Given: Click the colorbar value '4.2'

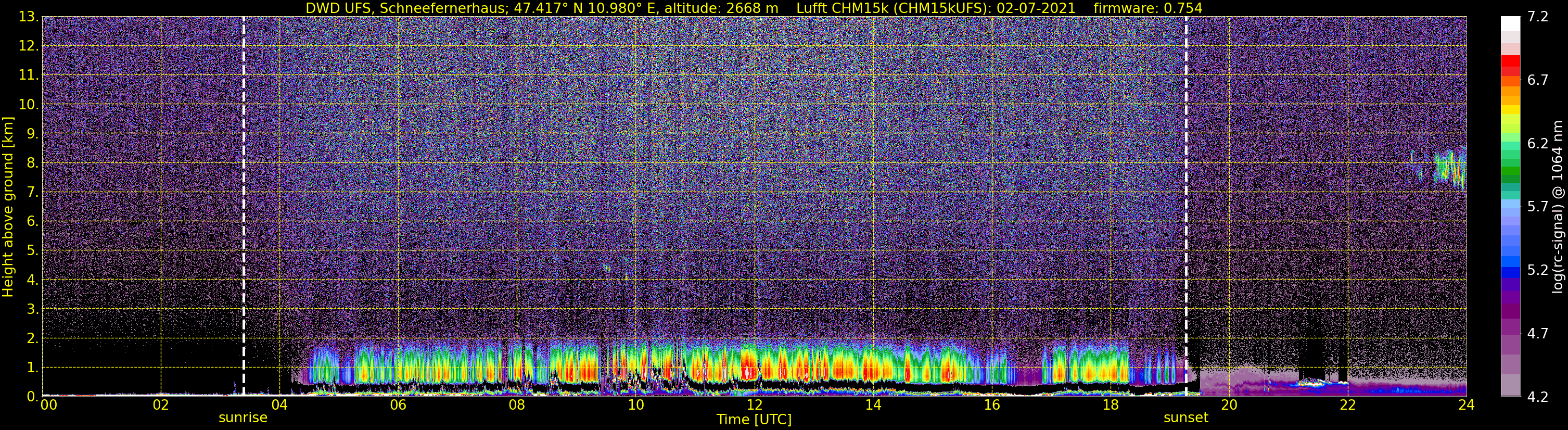Looking at the screenshot, I should click(1538, 397).
